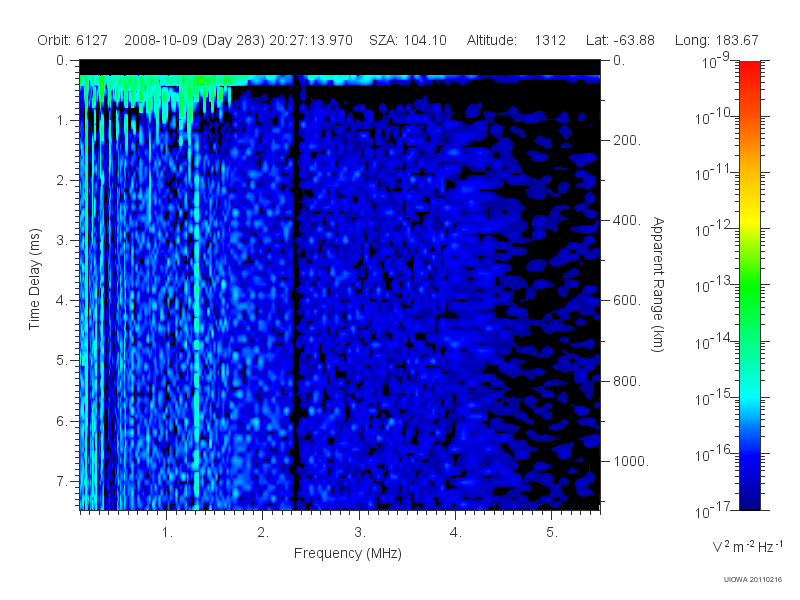Click the Frequency (MHz) axis title
The image size is (800, 600).
[348, 554]
